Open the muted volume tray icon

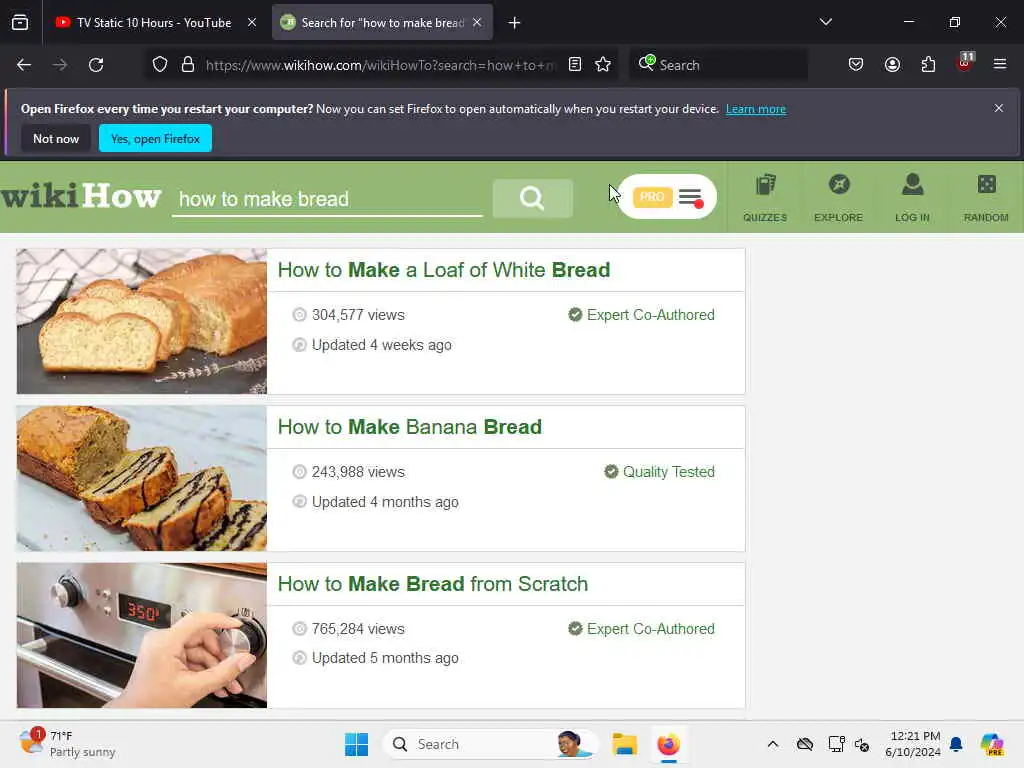[861, 744]
